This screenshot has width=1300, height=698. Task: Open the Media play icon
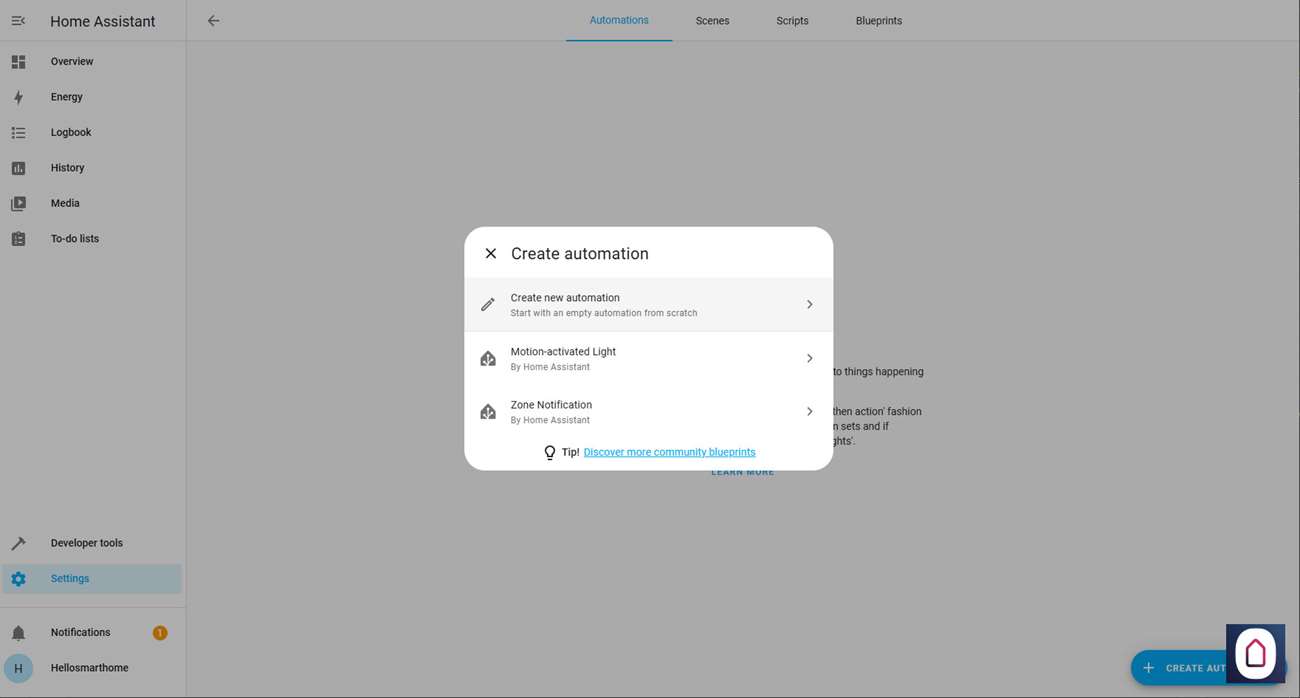[x=18, y=203]
